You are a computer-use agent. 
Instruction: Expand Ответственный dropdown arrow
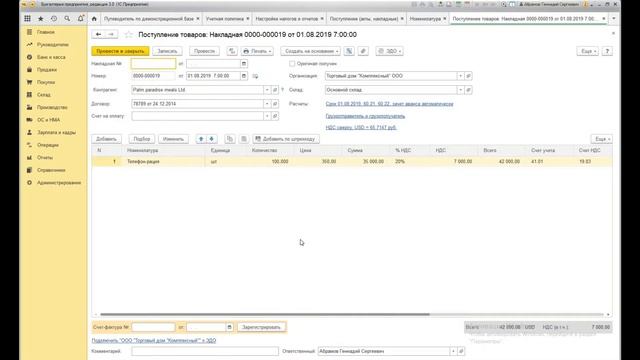click(453, 351)
